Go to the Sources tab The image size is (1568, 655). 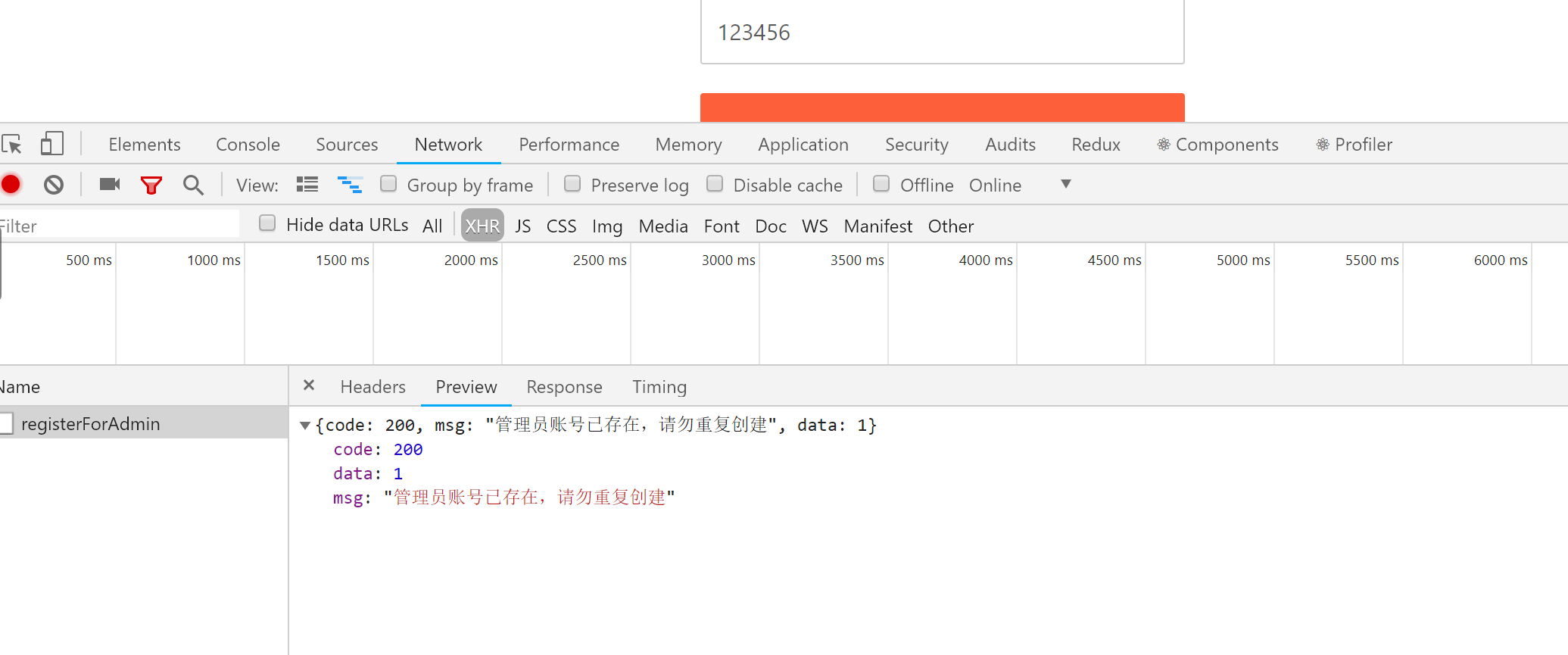[347, 145]
